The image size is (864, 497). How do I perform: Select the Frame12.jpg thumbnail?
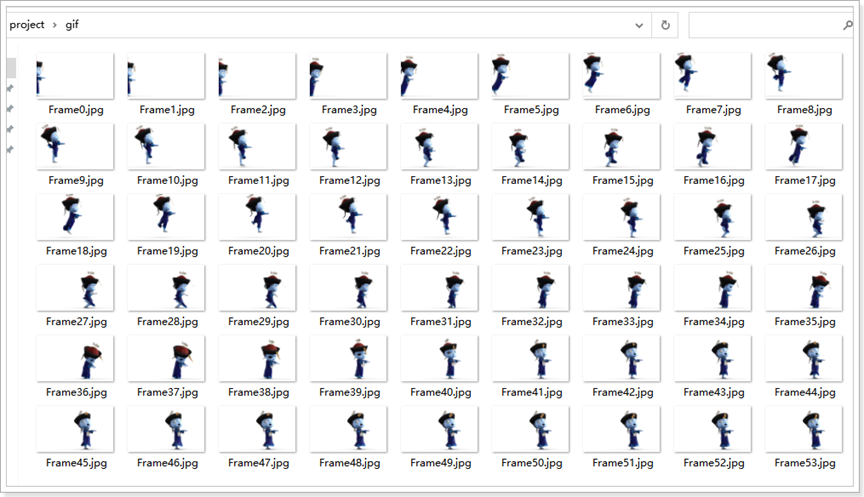tap(348, 147)
